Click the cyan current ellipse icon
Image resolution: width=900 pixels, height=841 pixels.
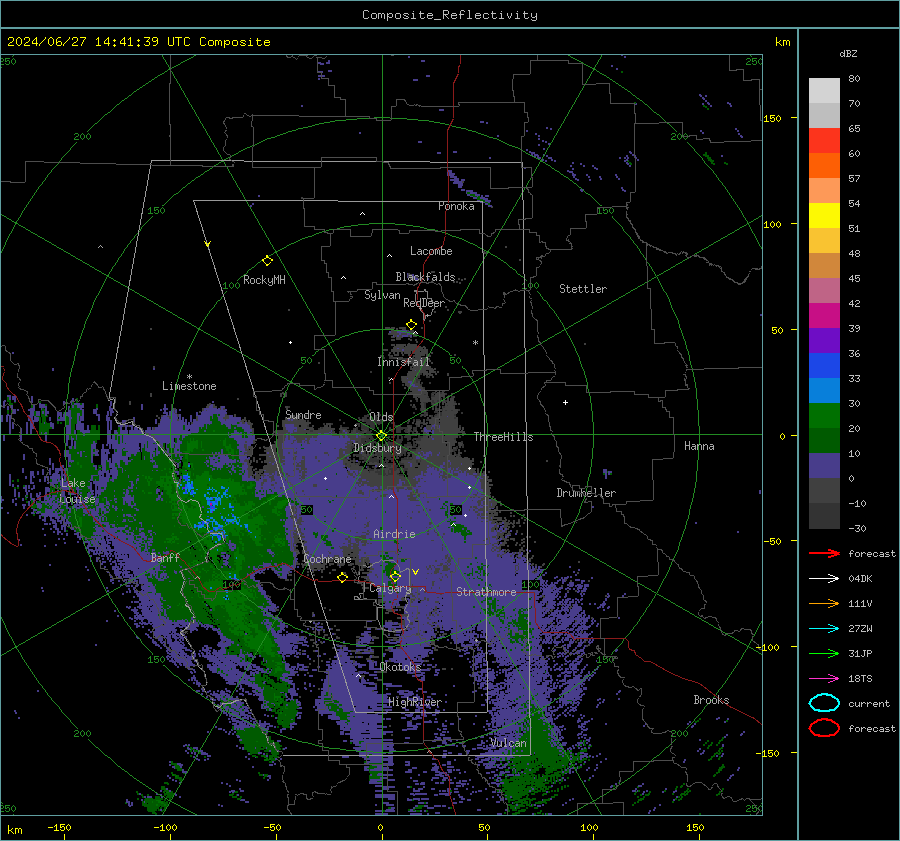824,703
